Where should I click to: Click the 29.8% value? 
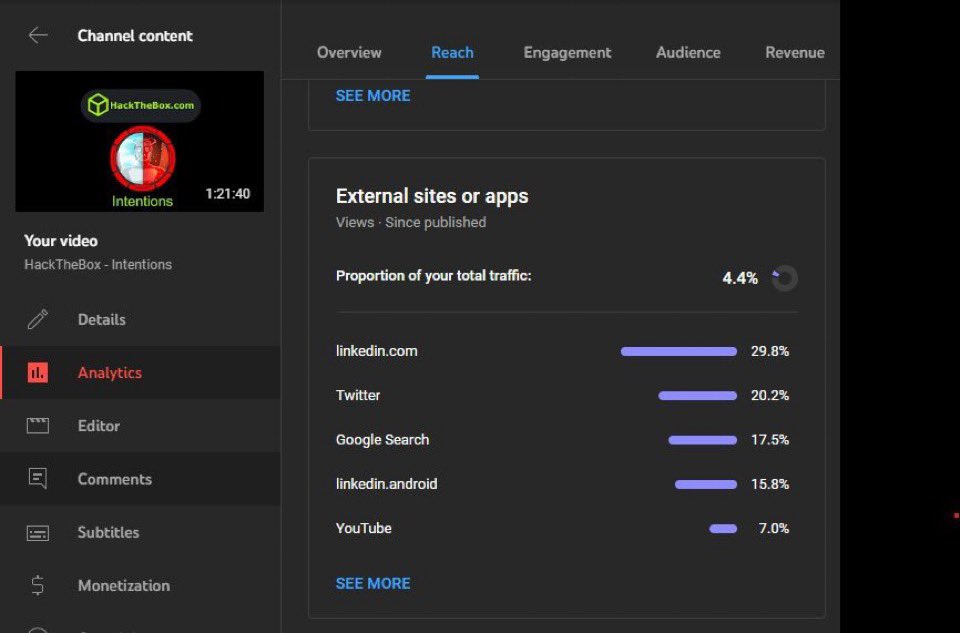click(770, 351)
